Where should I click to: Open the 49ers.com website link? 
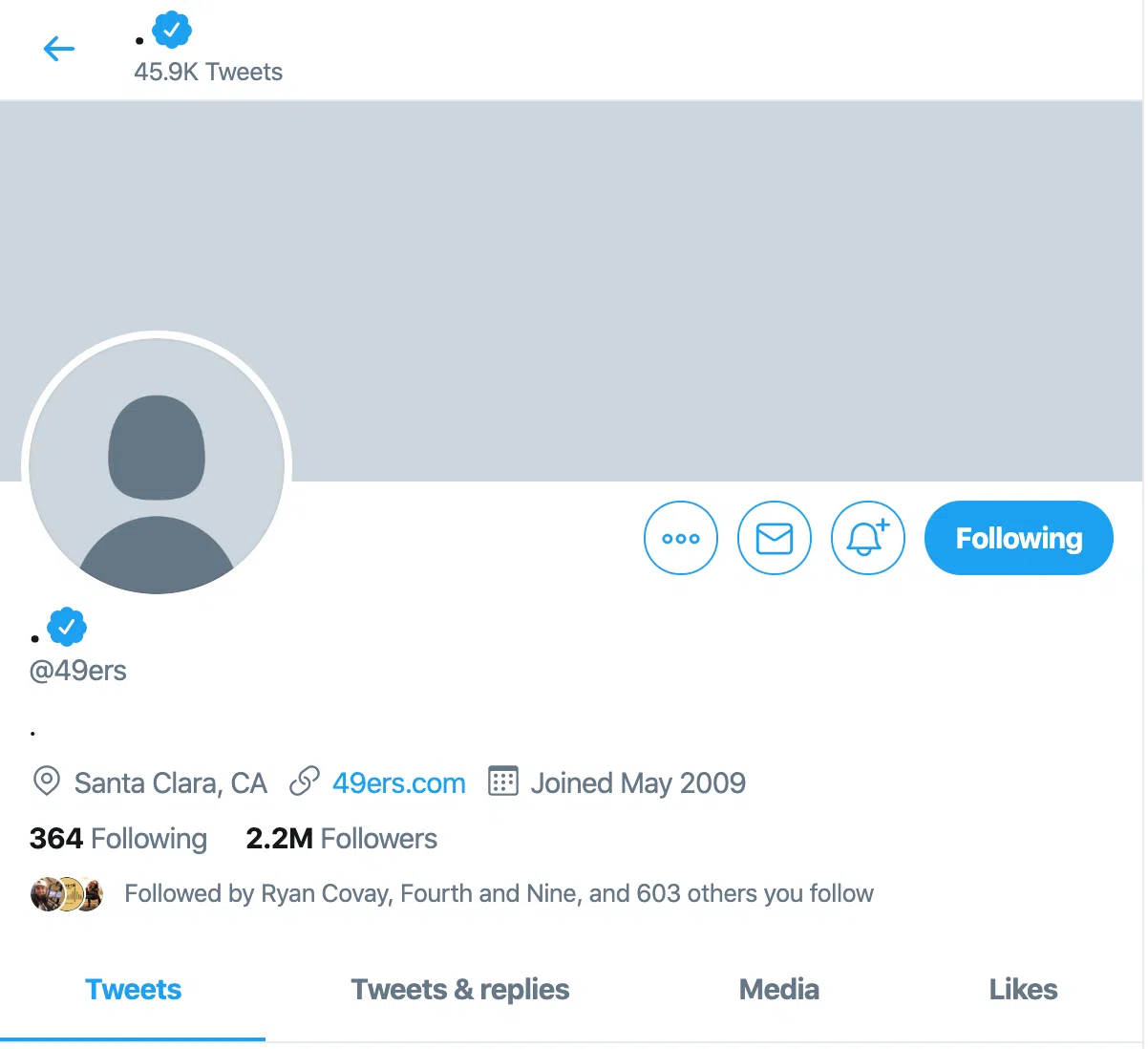[399, 783]
